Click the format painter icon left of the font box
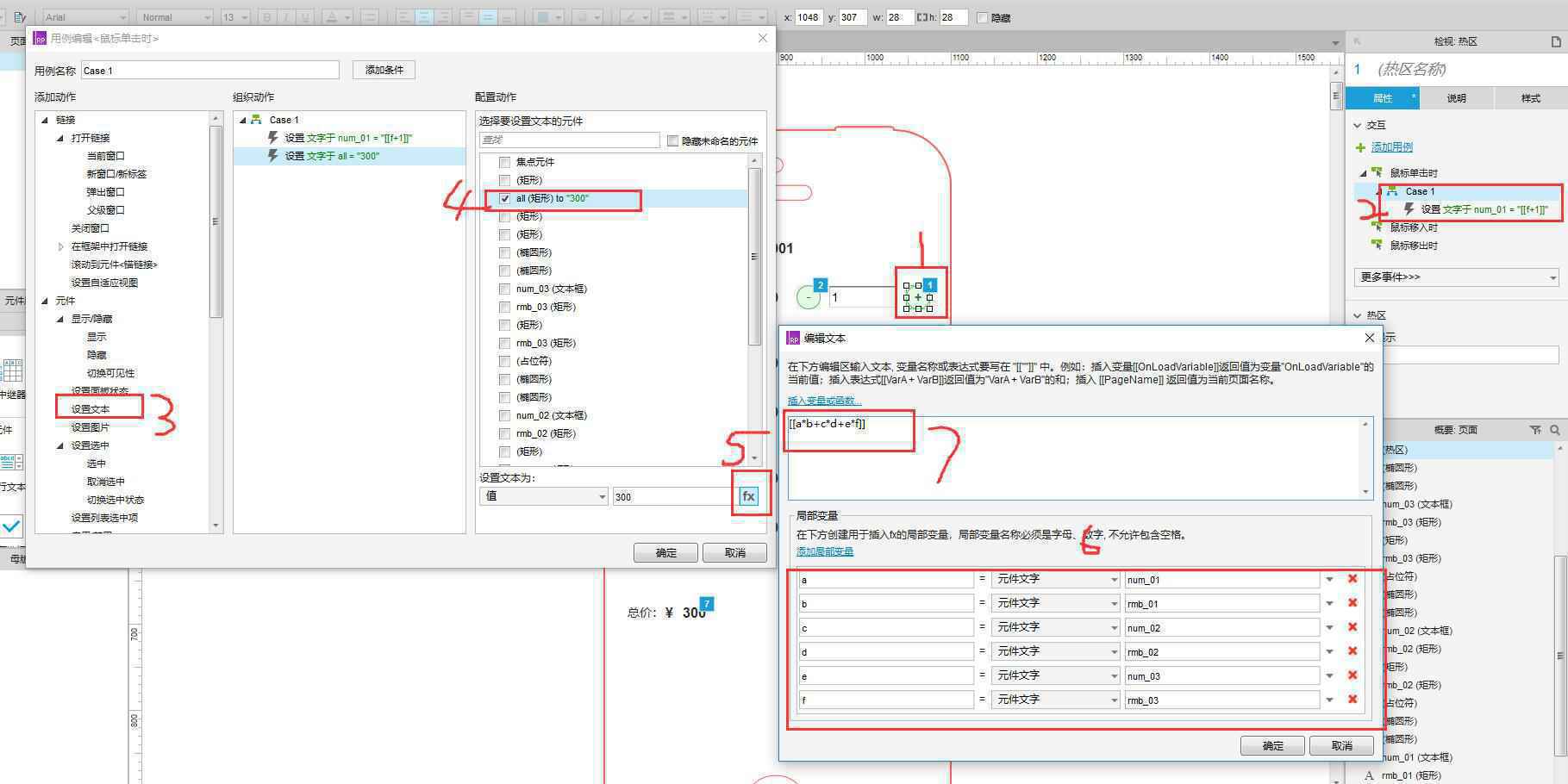This screenshot has height=784, width=1568. tap(19, 17)
